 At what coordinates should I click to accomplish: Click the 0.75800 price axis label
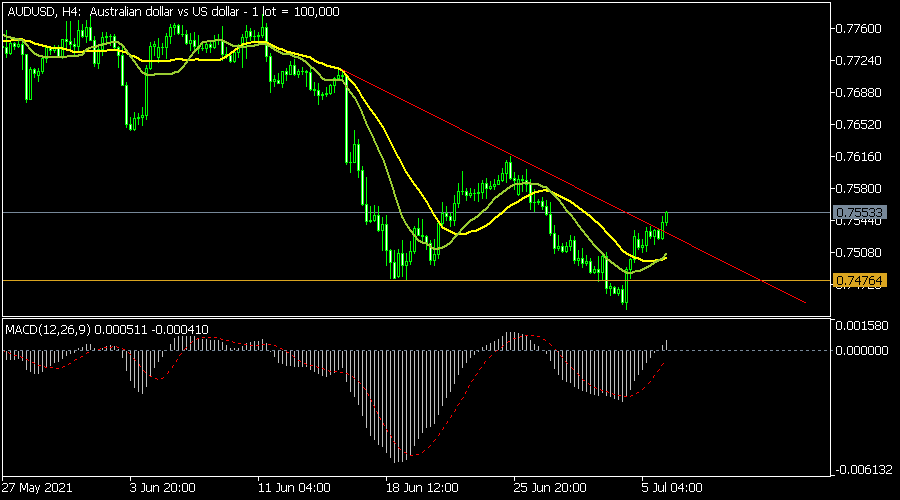tap(859, 188)
